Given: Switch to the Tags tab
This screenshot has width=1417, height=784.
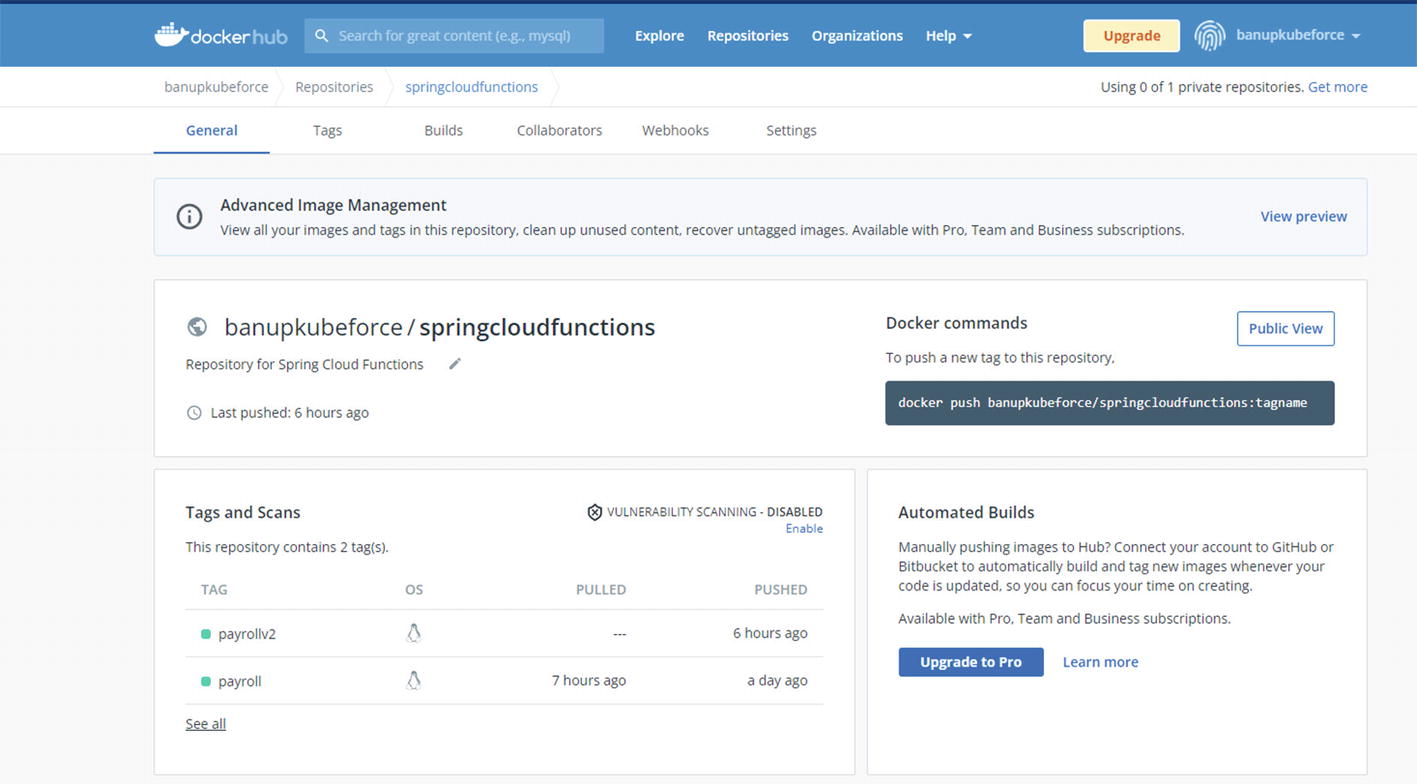Looking at the screenshot, I should click(x=327, y=130).
